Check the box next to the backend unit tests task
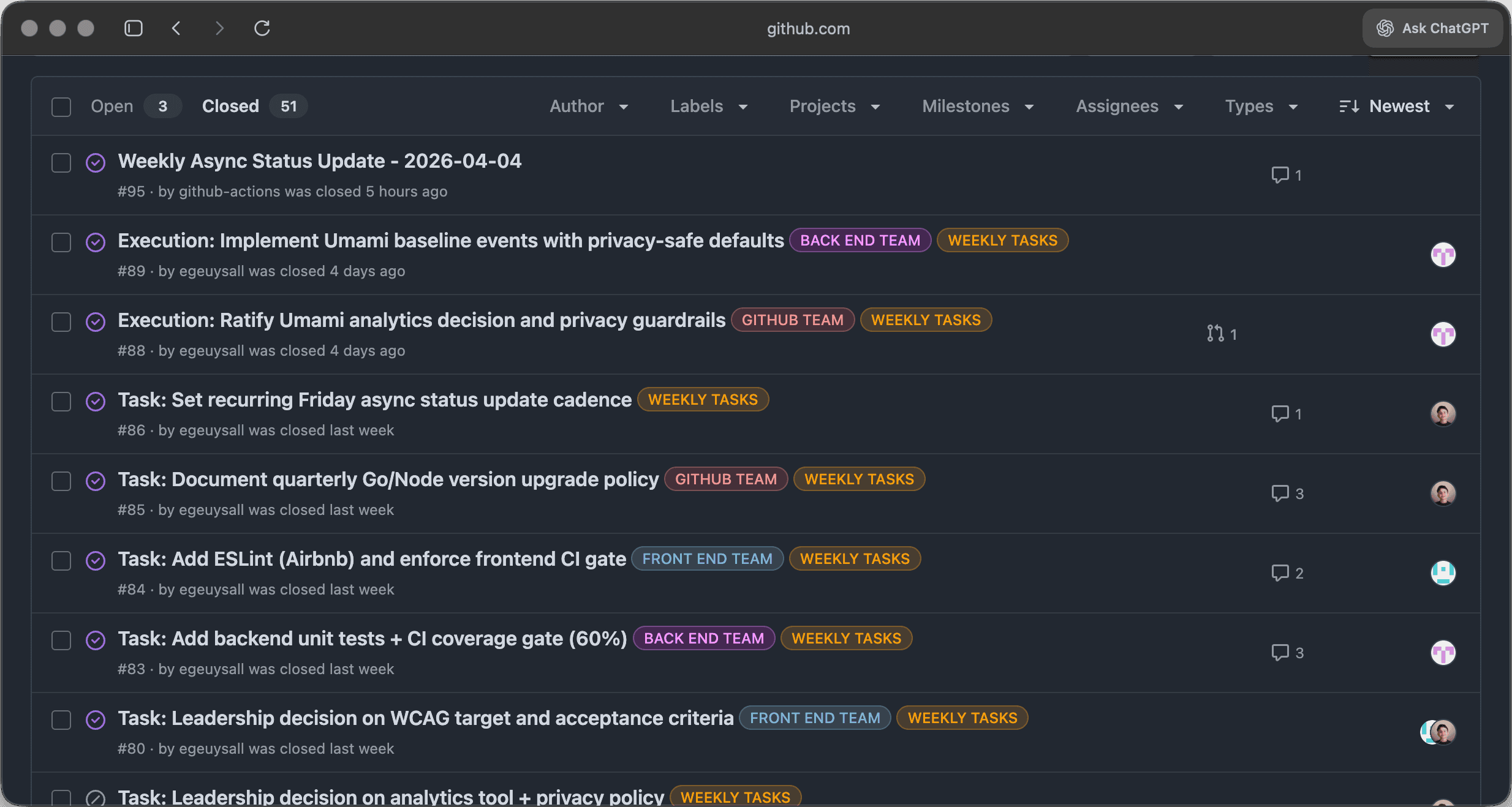The width and height of the screenshot is (1512, 807). point(61,640)
